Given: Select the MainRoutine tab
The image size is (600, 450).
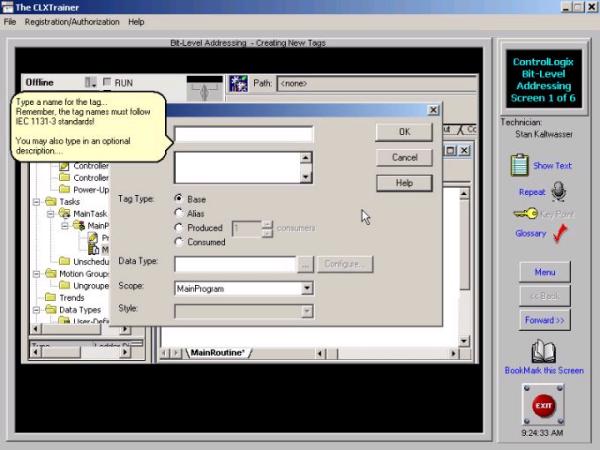Looking at the screenshot, I should coord(217,352).
